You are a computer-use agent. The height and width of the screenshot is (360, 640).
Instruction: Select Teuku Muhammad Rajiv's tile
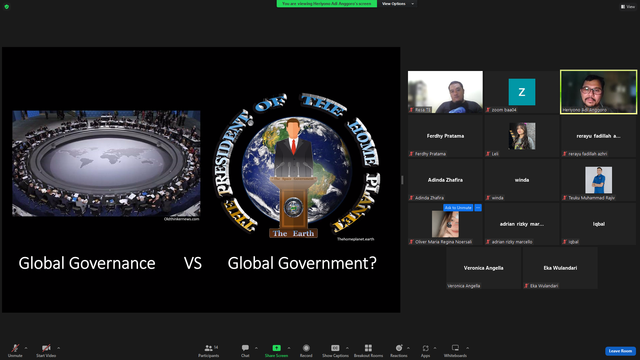[598, 180]
